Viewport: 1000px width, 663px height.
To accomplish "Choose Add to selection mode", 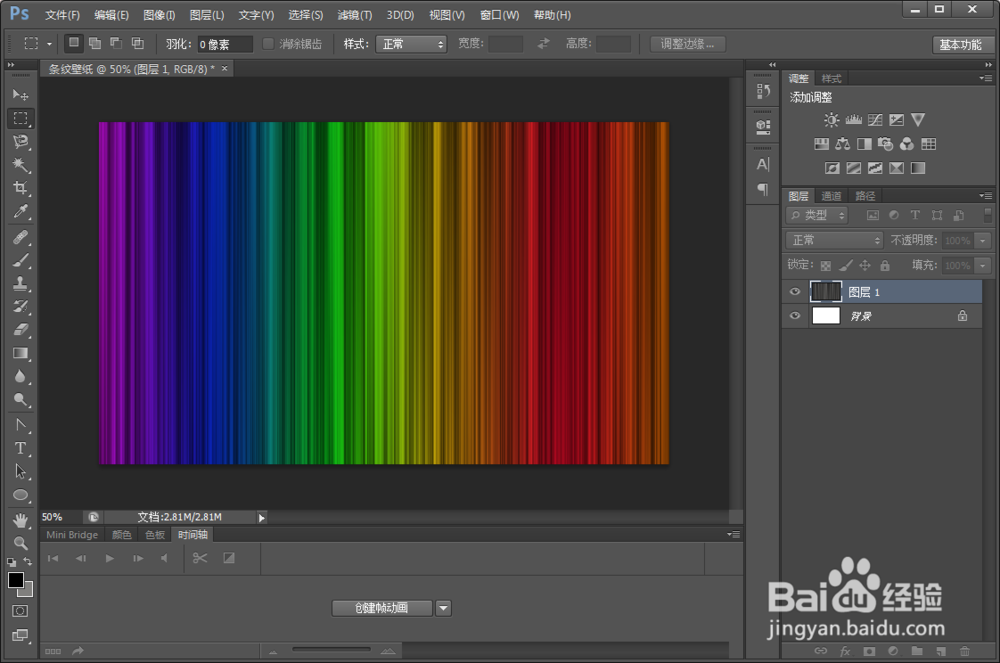I will pyautogui.click(x=95, y=43).
